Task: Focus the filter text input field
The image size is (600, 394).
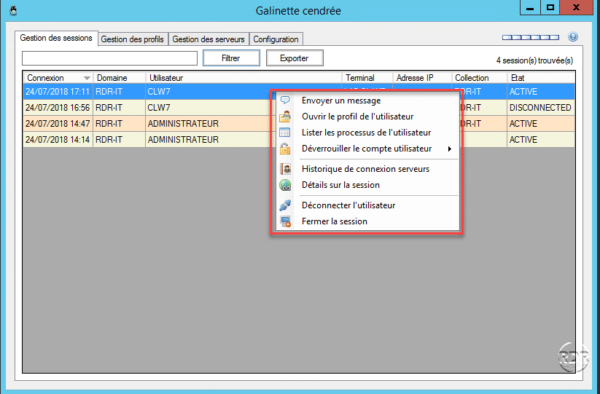Action: pyautogui.click(x=110, y=58)
